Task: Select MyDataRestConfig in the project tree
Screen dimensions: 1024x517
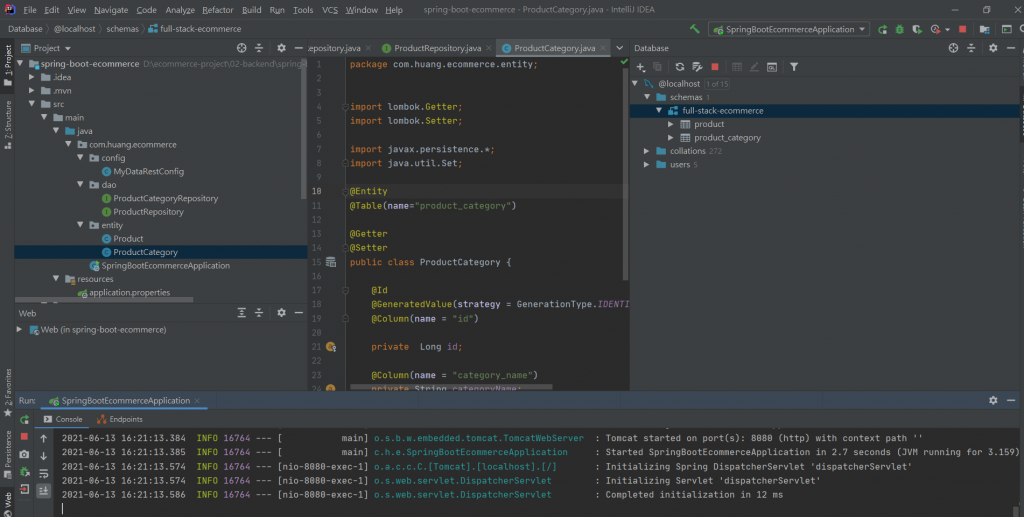Action: (148, 171)
